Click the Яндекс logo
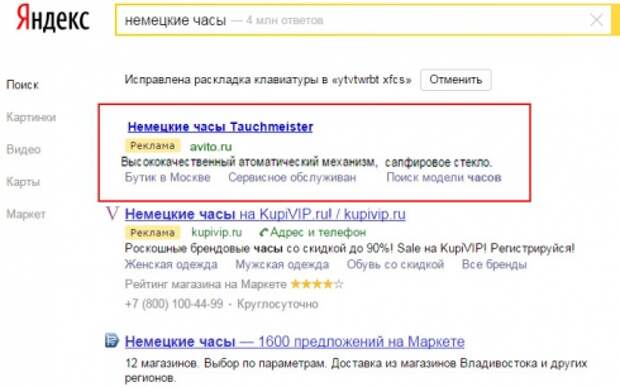 53,18
